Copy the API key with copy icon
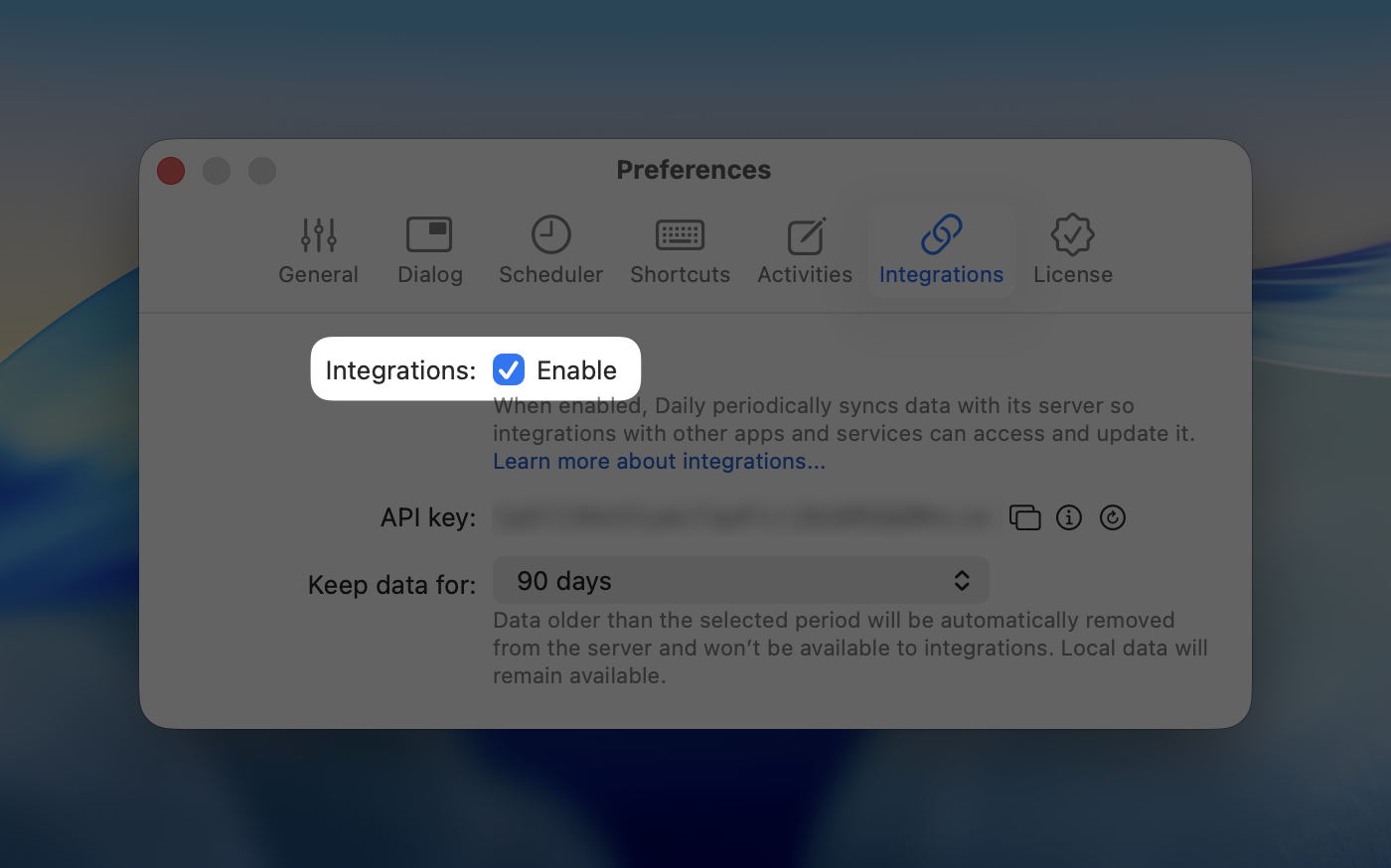The height and width of the screenshot is (868, 1391). [1024, 517]
